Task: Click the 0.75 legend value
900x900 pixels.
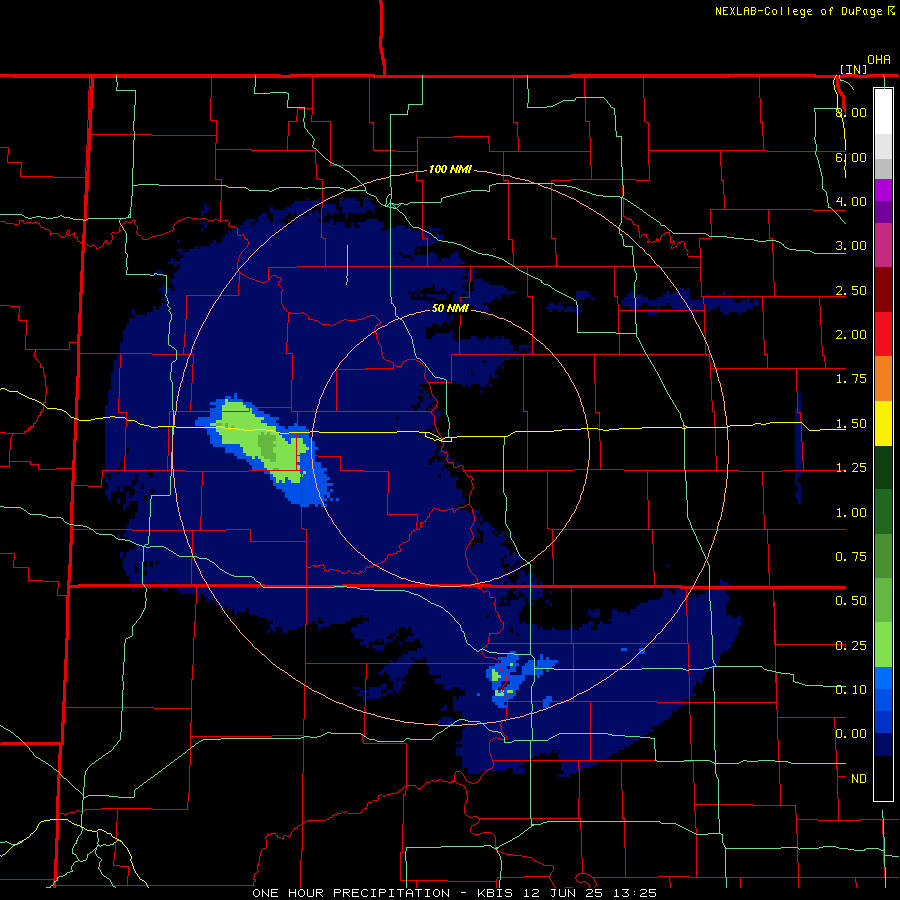Action: tap(851, 557)
